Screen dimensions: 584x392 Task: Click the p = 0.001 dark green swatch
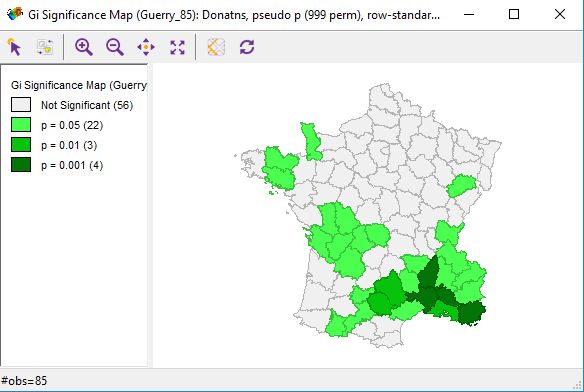click(21, 165)
